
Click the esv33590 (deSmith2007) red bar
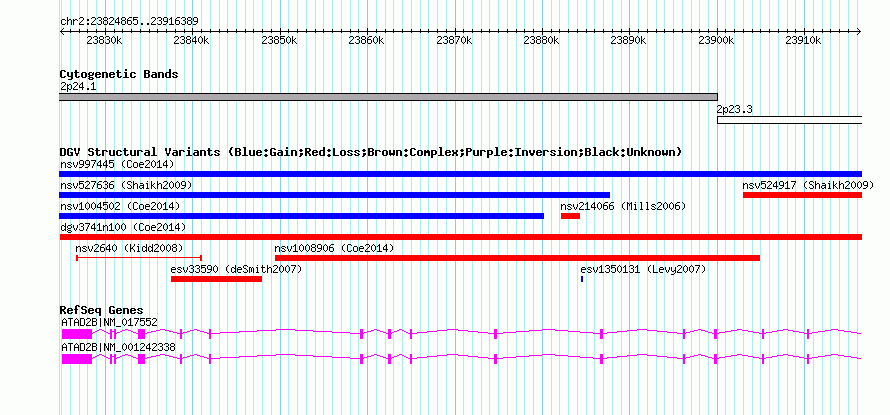tap(216, 279)
